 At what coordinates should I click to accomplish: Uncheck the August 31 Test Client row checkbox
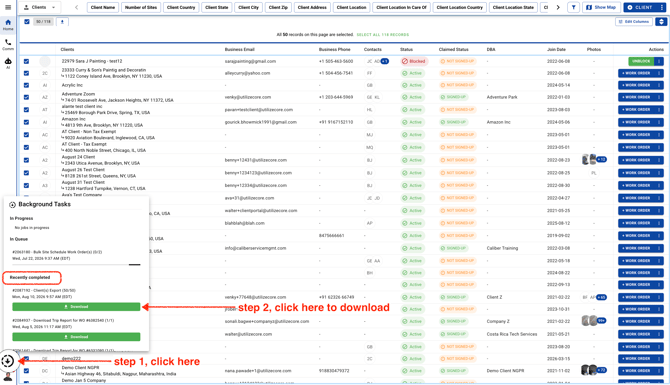[26, 185]
